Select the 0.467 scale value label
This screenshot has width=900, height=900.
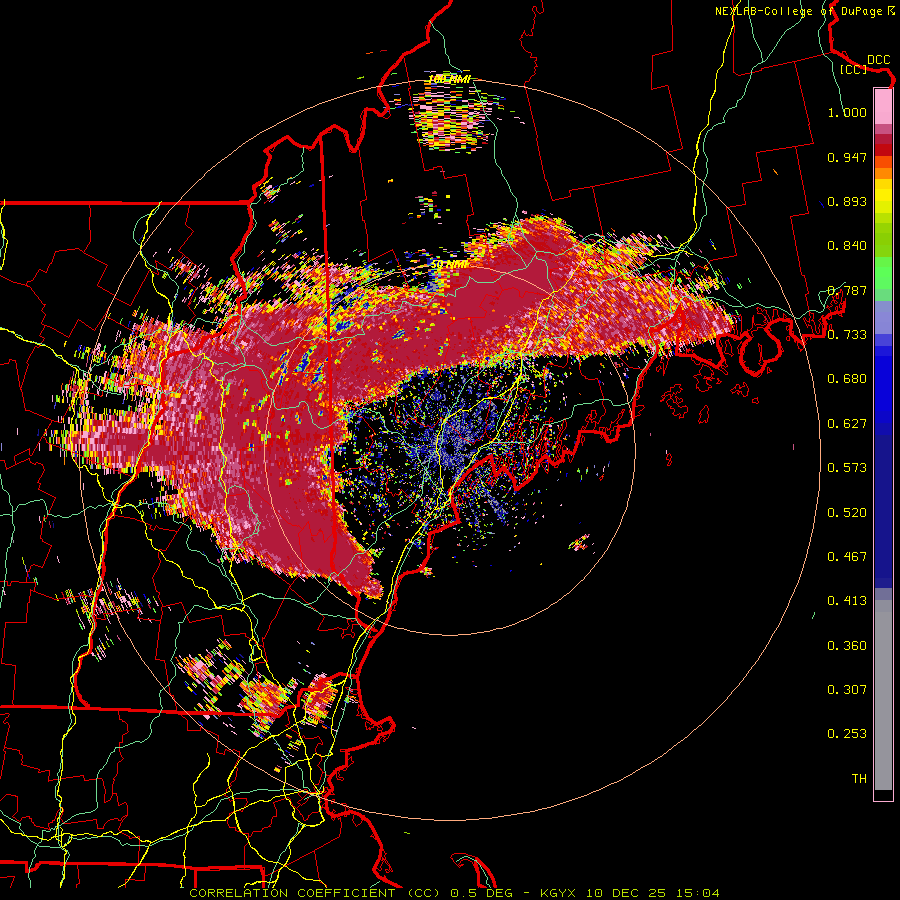(847, 557)
